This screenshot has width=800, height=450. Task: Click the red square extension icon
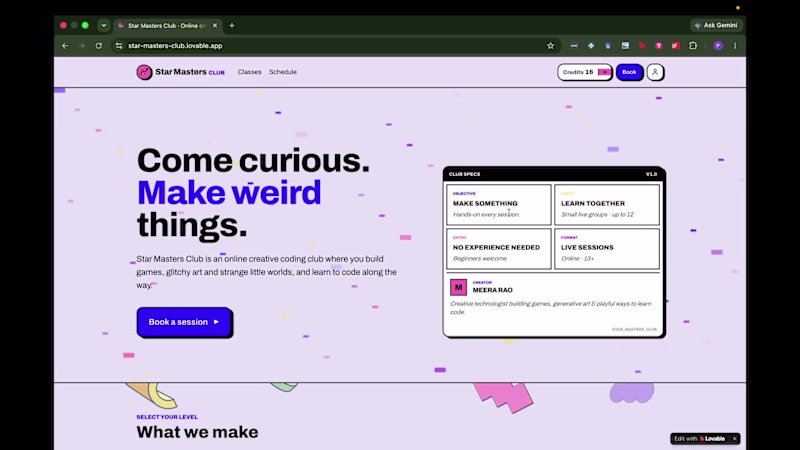click(x=676, y=46)
